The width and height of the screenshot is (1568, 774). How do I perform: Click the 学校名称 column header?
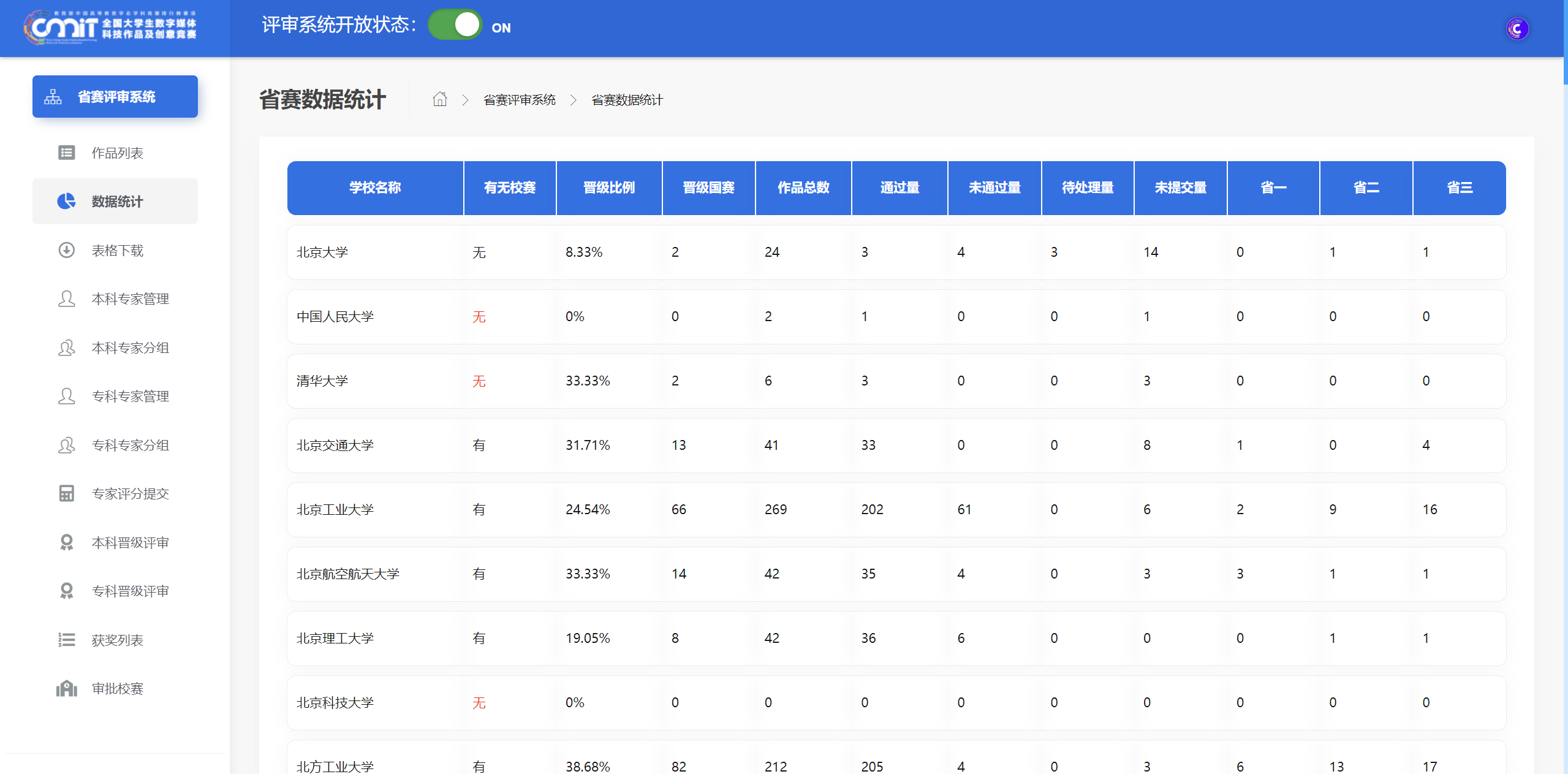[x=375, y=188]
